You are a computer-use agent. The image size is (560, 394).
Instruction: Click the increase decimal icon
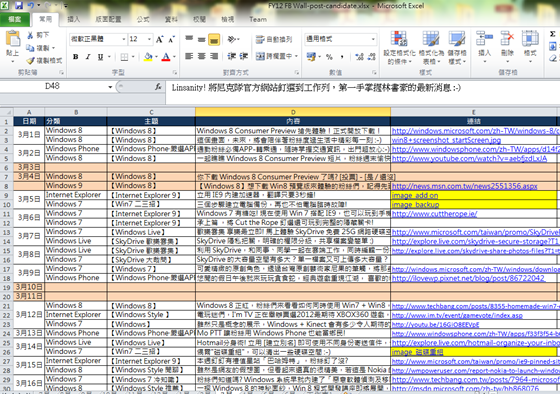tap(359, 56)
